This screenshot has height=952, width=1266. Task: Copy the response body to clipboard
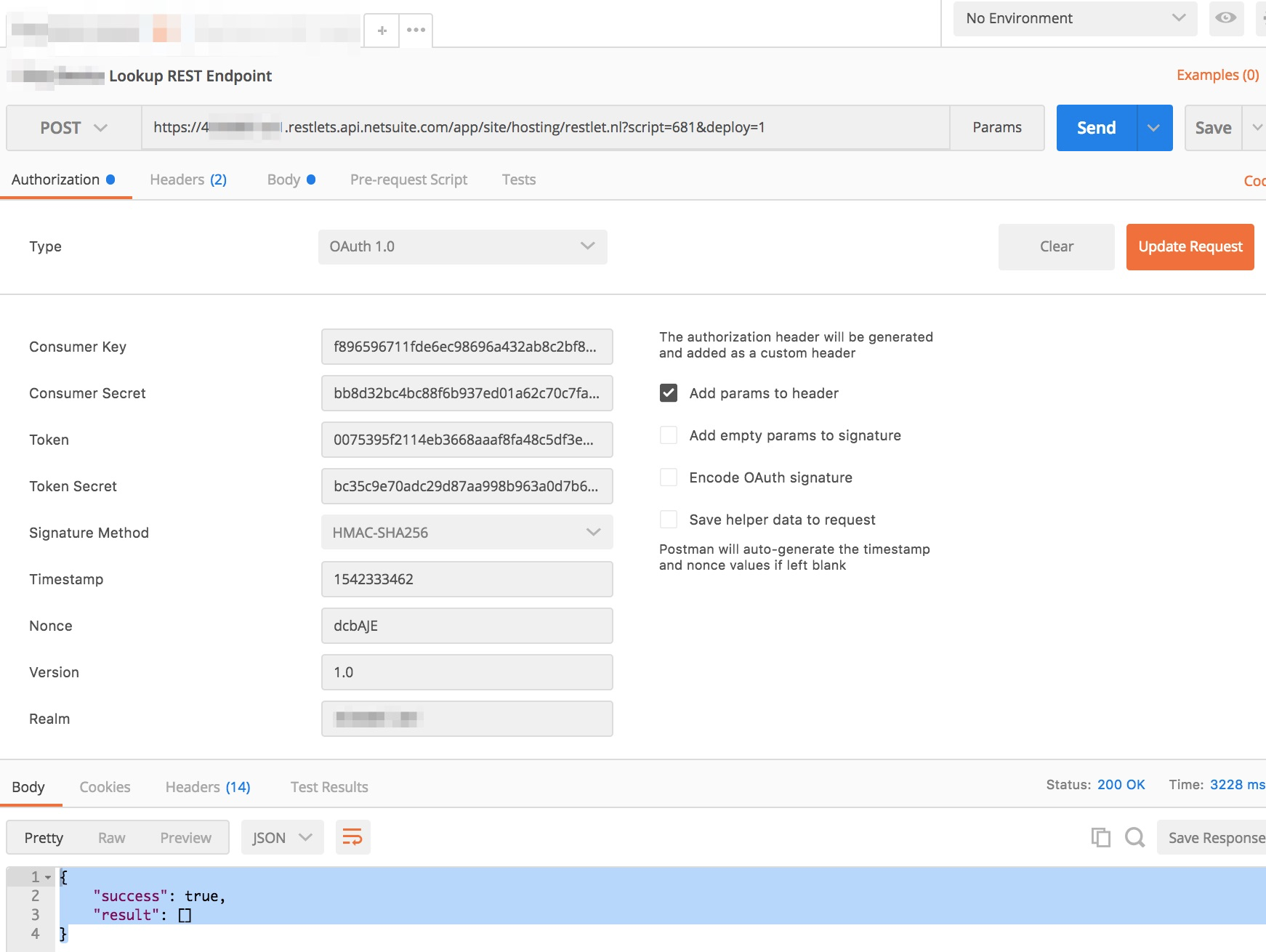point(1100,837)
